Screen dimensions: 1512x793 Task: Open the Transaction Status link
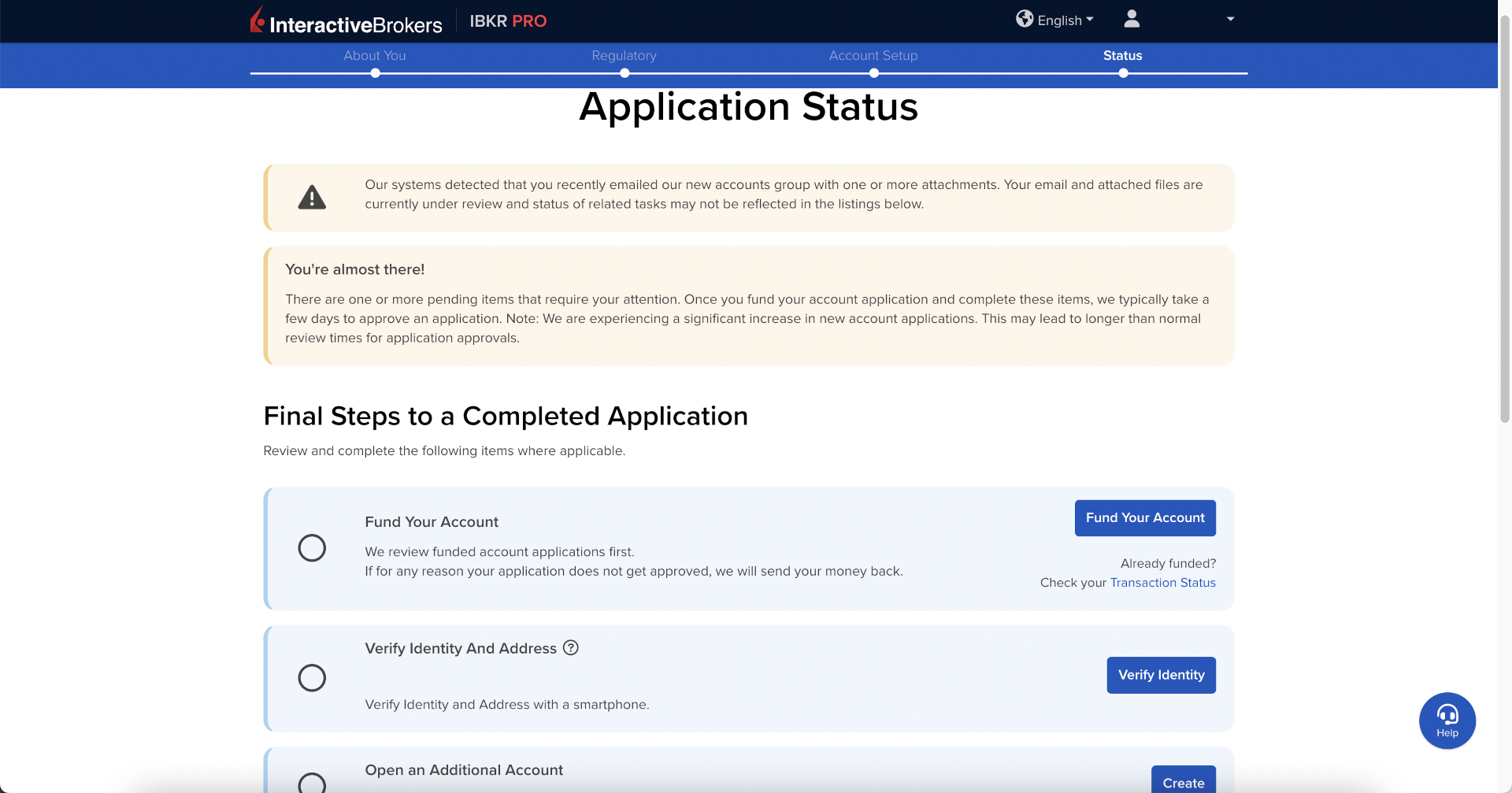(1162, 583)
